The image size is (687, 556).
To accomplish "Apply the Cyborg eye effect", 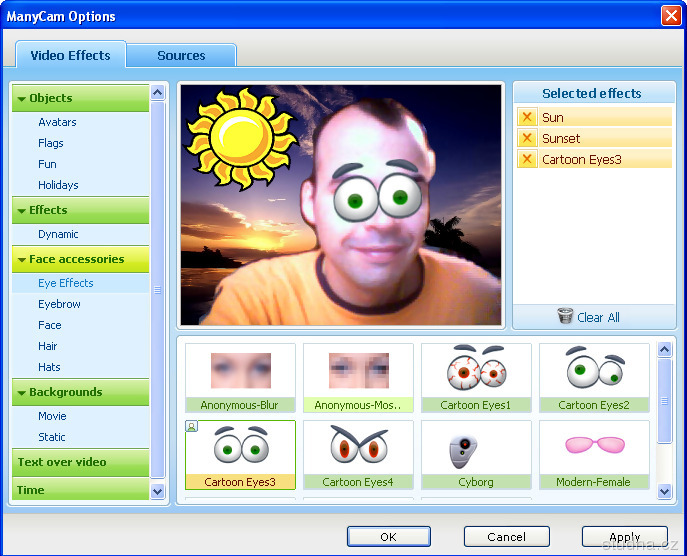I will pyautogui.click(x=476, y=455).
